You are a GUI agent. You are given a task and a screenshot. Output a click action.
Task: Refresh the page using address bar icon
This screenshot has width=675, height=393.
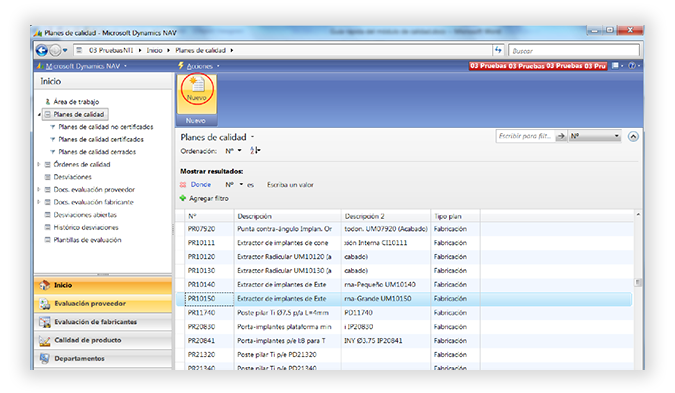coord(498,50)
